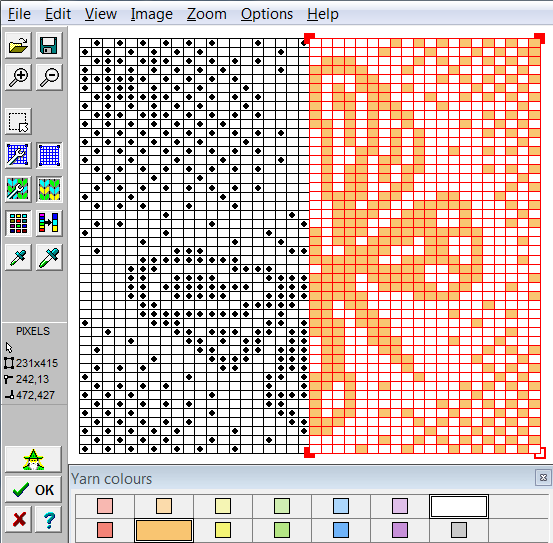This screenshot has height=543, width=553.
Task: Open the colour palette grid icon
Action: [x=18, y=223]
